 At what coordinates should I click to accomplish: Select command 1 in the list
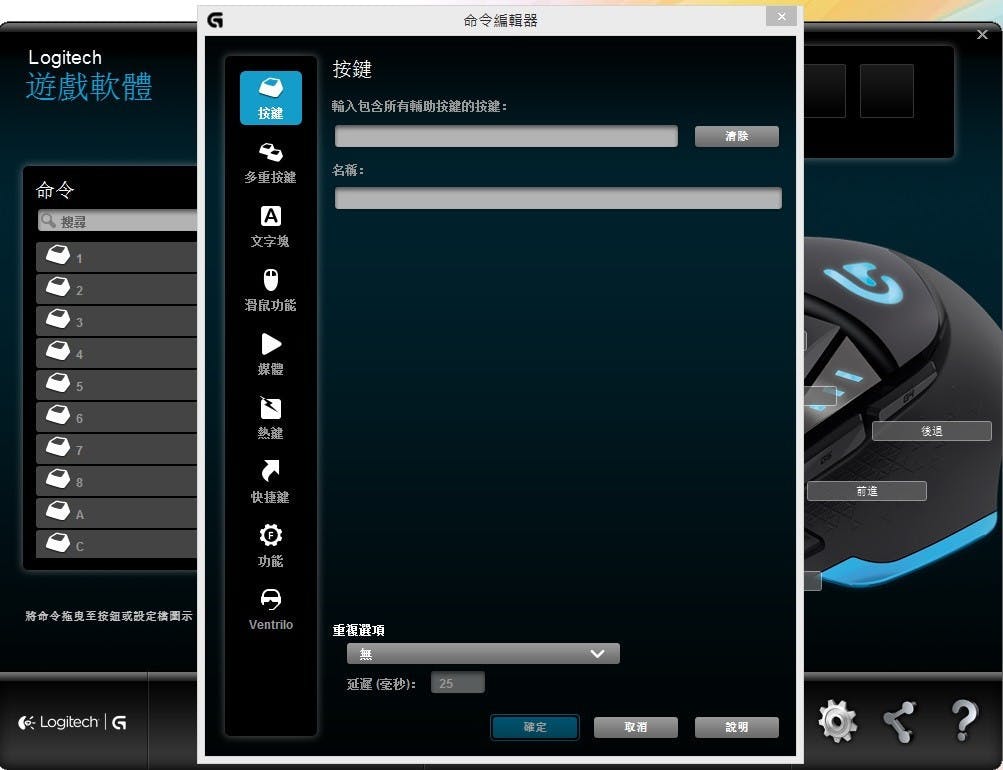click(116, 258)
